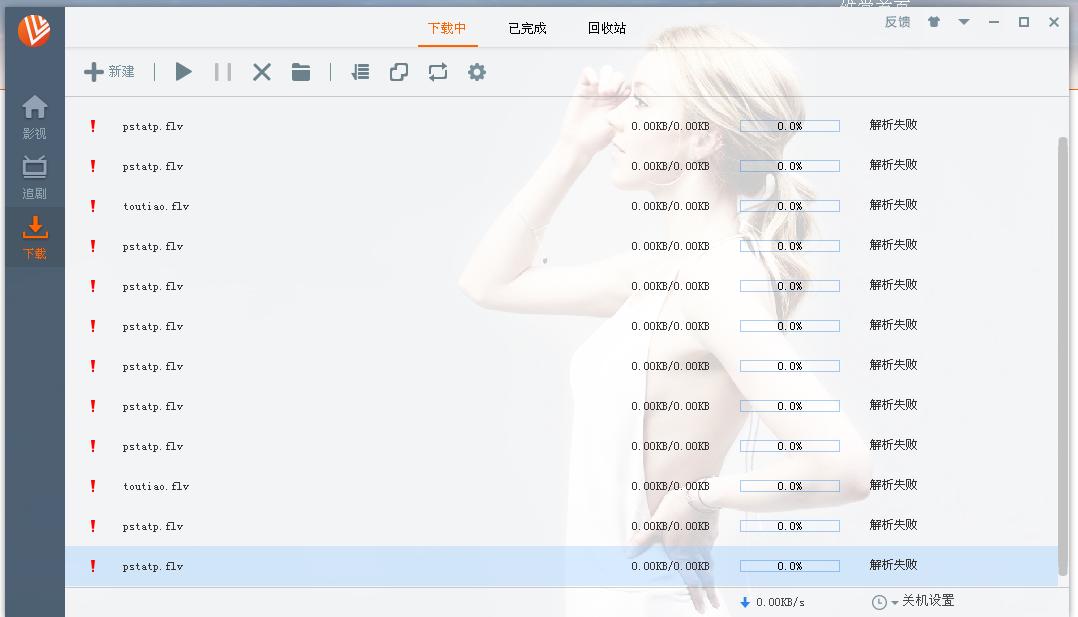Screen dimensions: 1078x617
Task: Expand the title bar dropdown menu arrow
Action: click(964, 22)
